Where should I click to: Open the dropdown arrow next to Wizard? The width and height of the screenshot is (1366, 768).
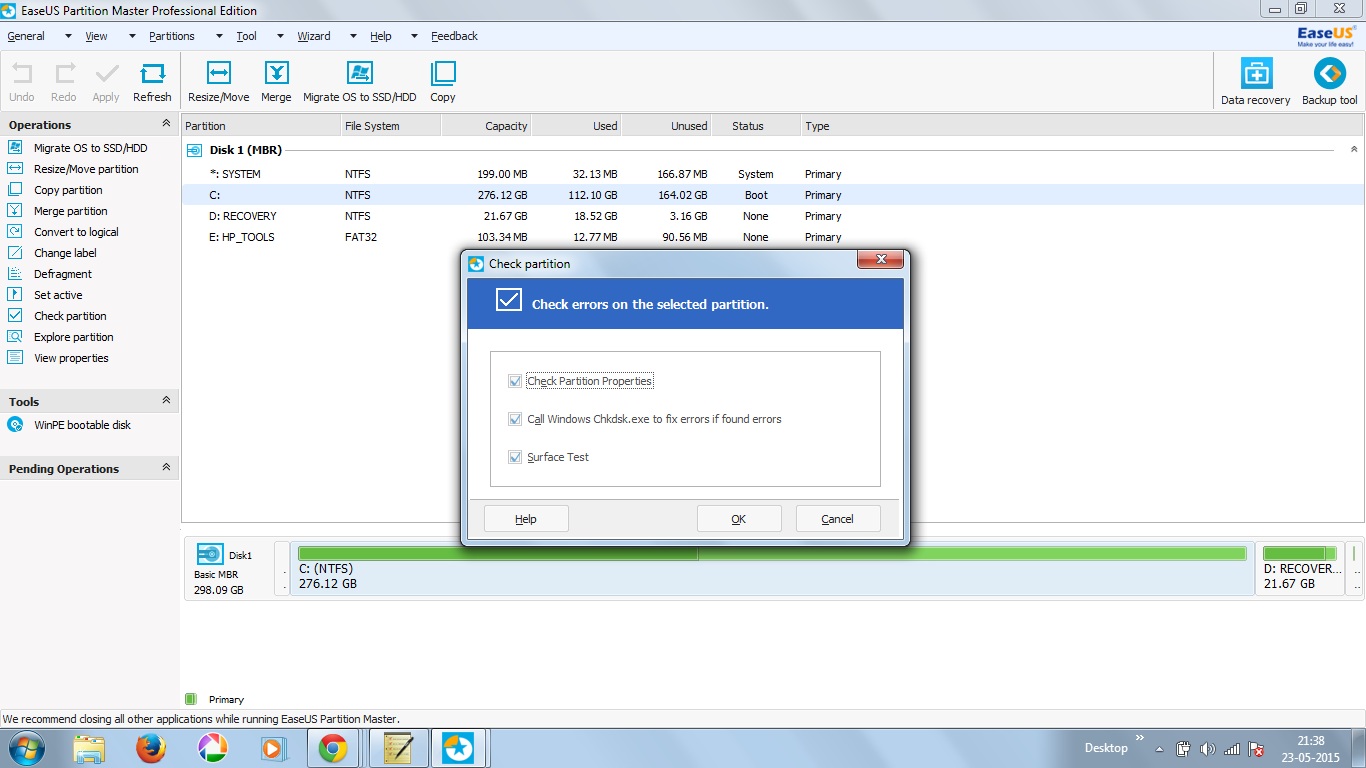click(x=352, y=36)
